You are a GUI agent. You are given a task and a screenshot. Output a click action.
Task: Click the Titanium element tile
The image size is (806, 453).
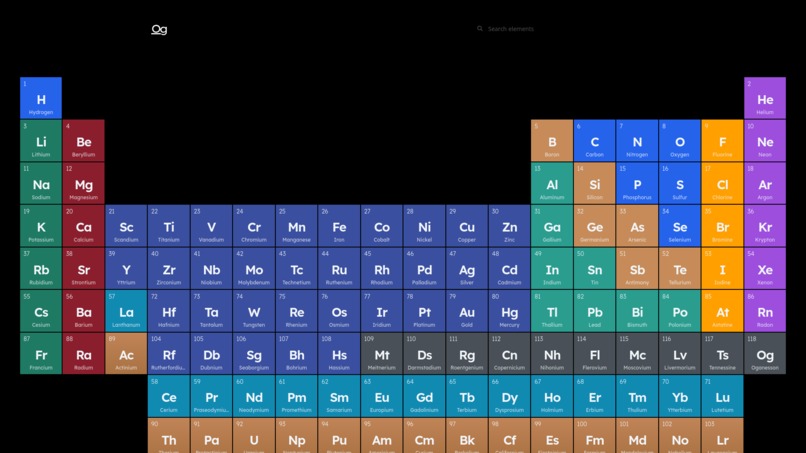point(169,226)
